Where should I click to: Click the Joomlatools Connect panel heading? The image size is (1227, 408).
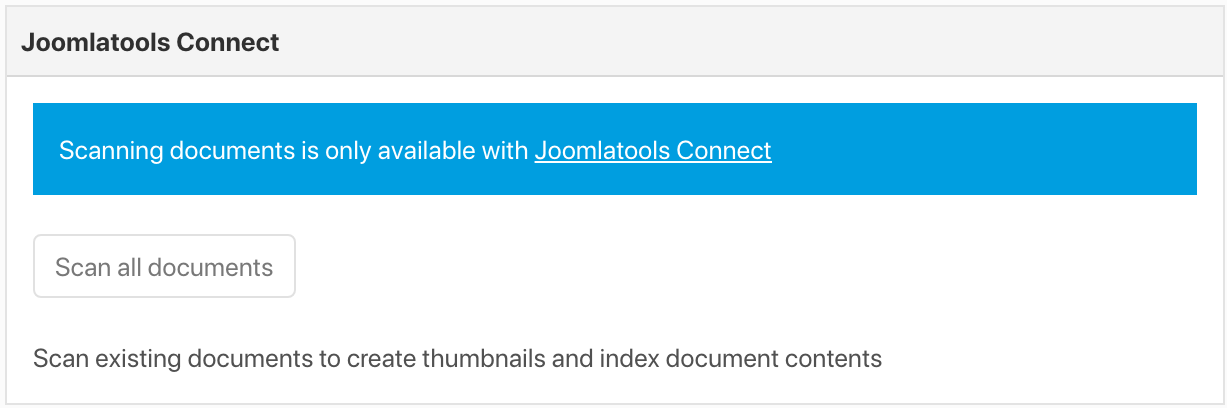coord(150,43)
